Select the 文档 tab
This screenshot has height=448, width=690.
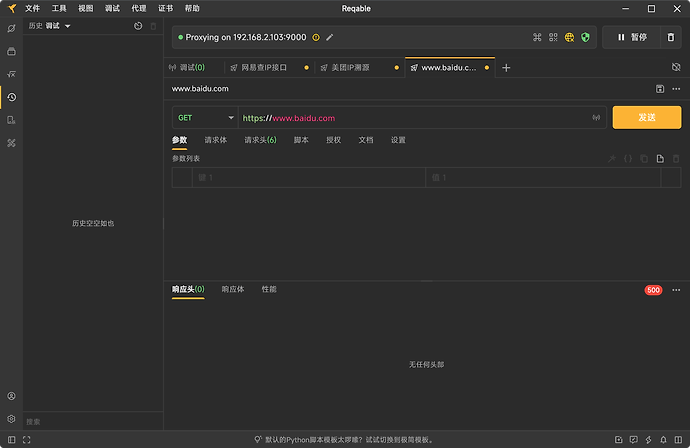click(366, 140)
